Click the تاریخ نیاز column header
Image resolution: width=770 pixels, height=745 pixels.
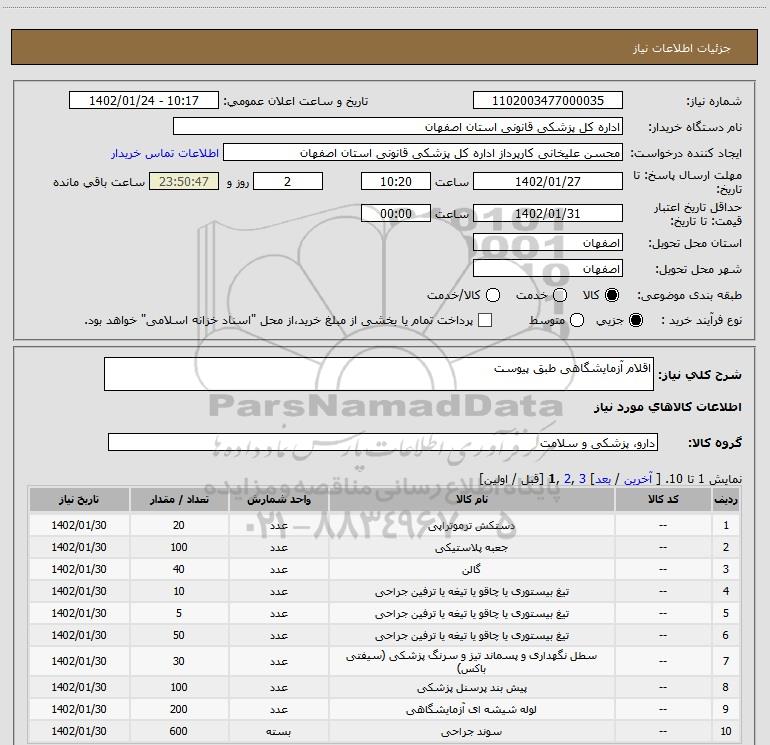[79, 499]
